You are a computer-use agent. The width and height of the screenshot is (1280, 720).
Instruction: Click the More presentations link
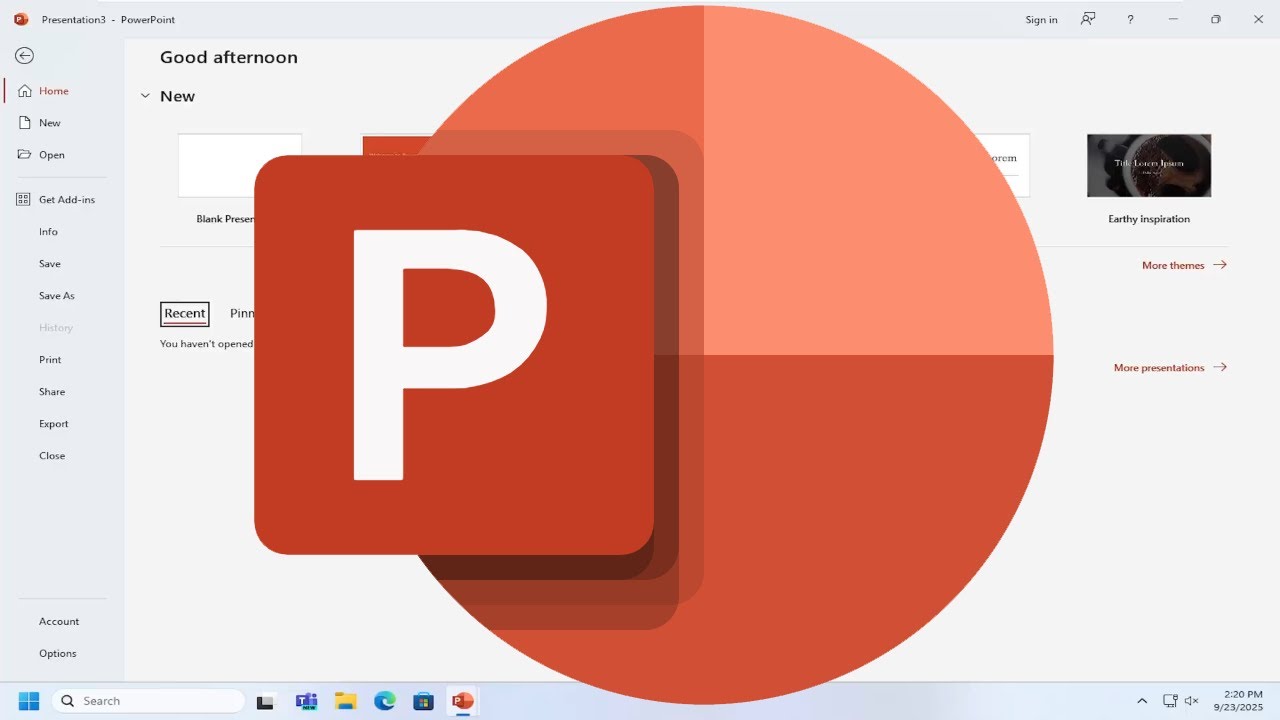[x=1170, y=367]
